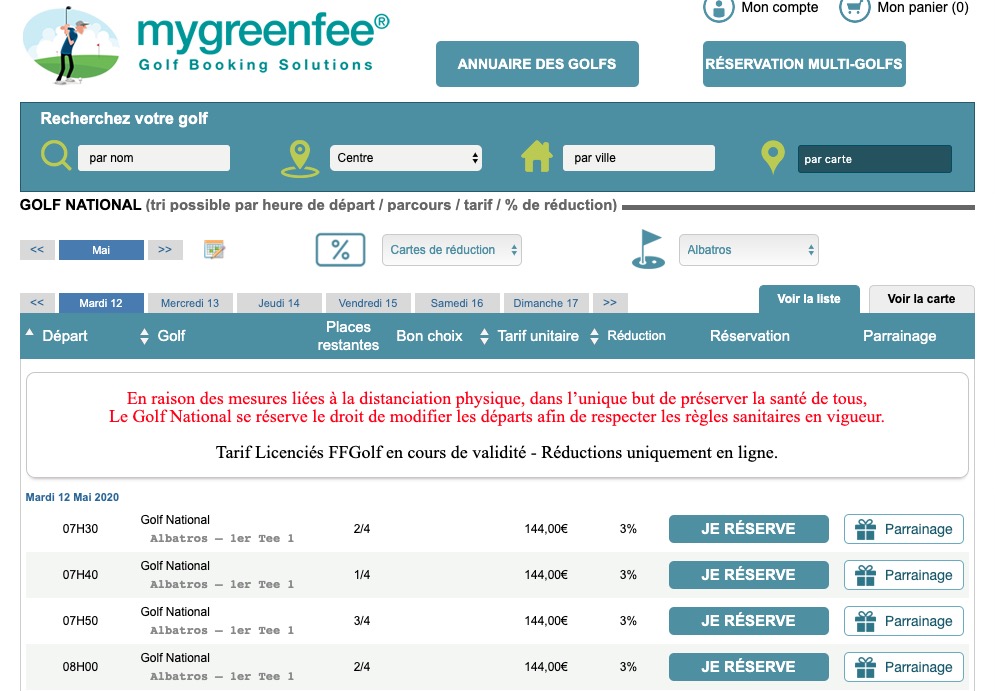Focus the par nom search field
Image resolution: width=995 pixels, height=691 pixels.
coord(154,158)
